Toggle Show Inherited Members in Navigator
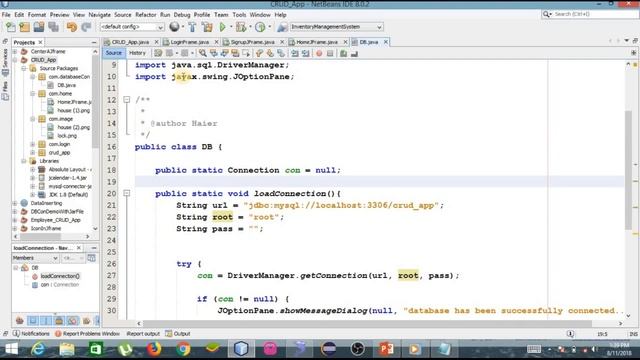 tap(20, 320)
